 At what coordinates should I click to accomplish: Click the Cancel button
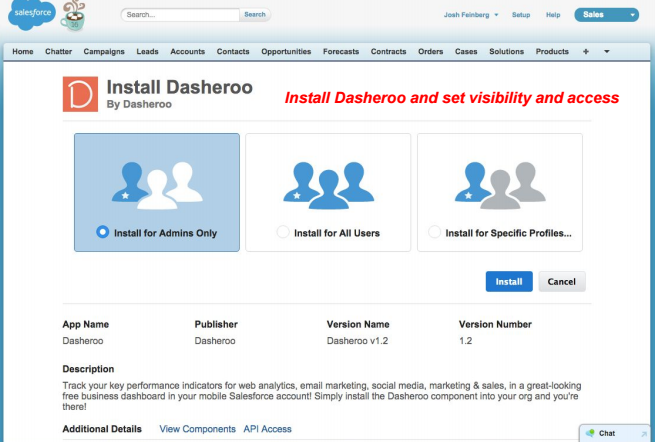[562, 282]
